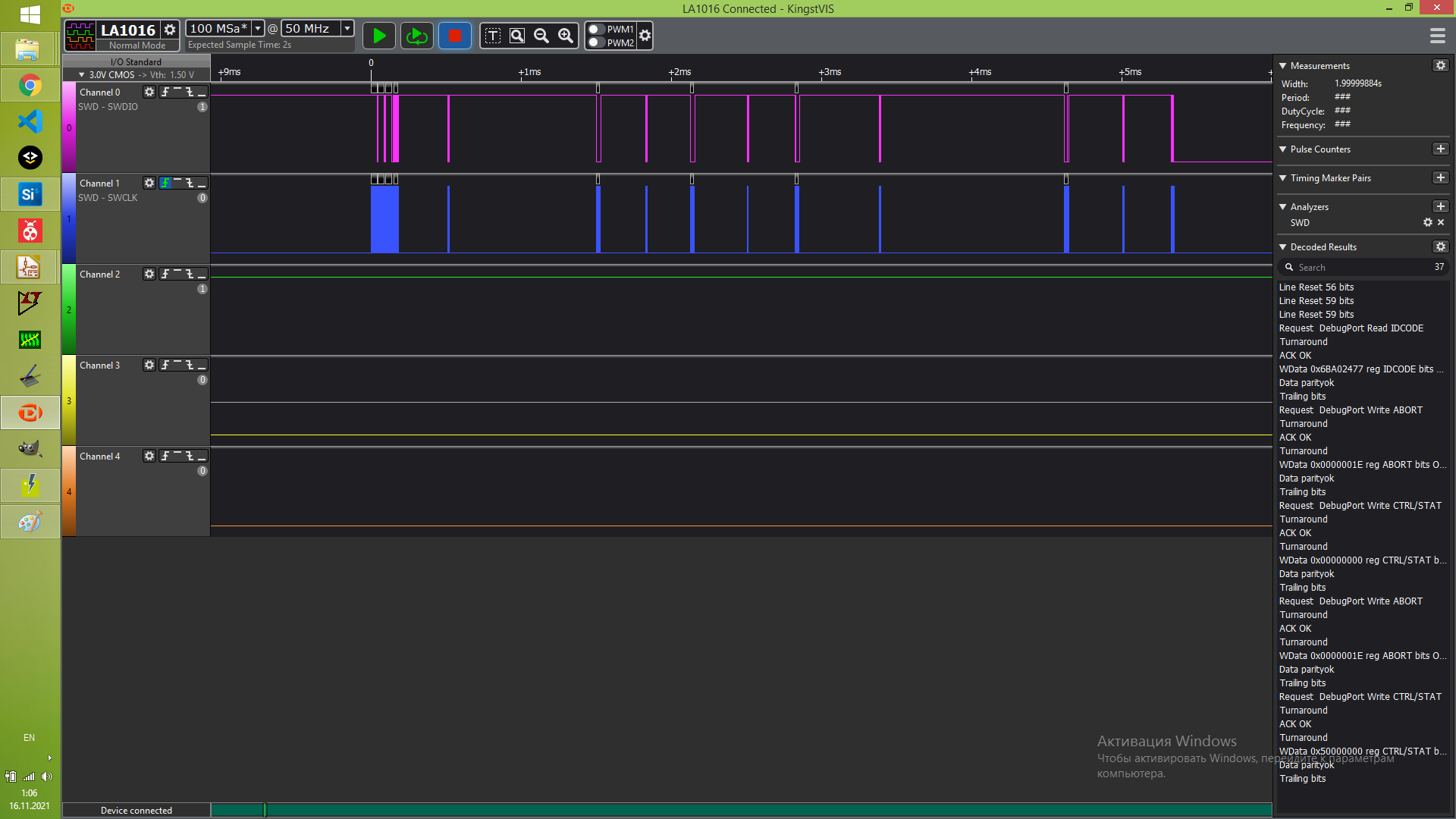The image size is (1456, 819).
Task: Open Windows Start menu
Action: 30,15
